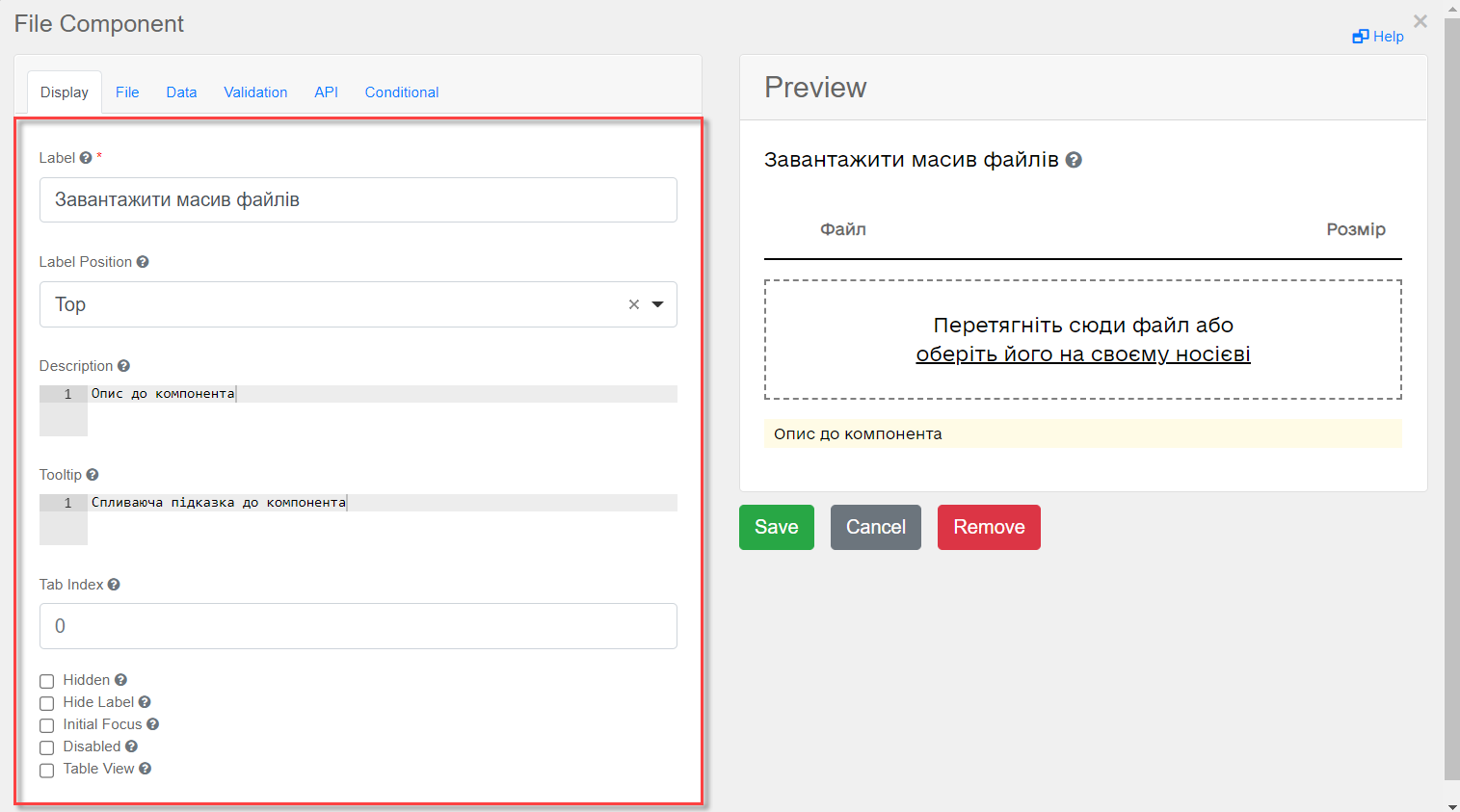Open the Label Position dropdown arrow
Viewport: 1460px width, 812px height.
[658, 304]
